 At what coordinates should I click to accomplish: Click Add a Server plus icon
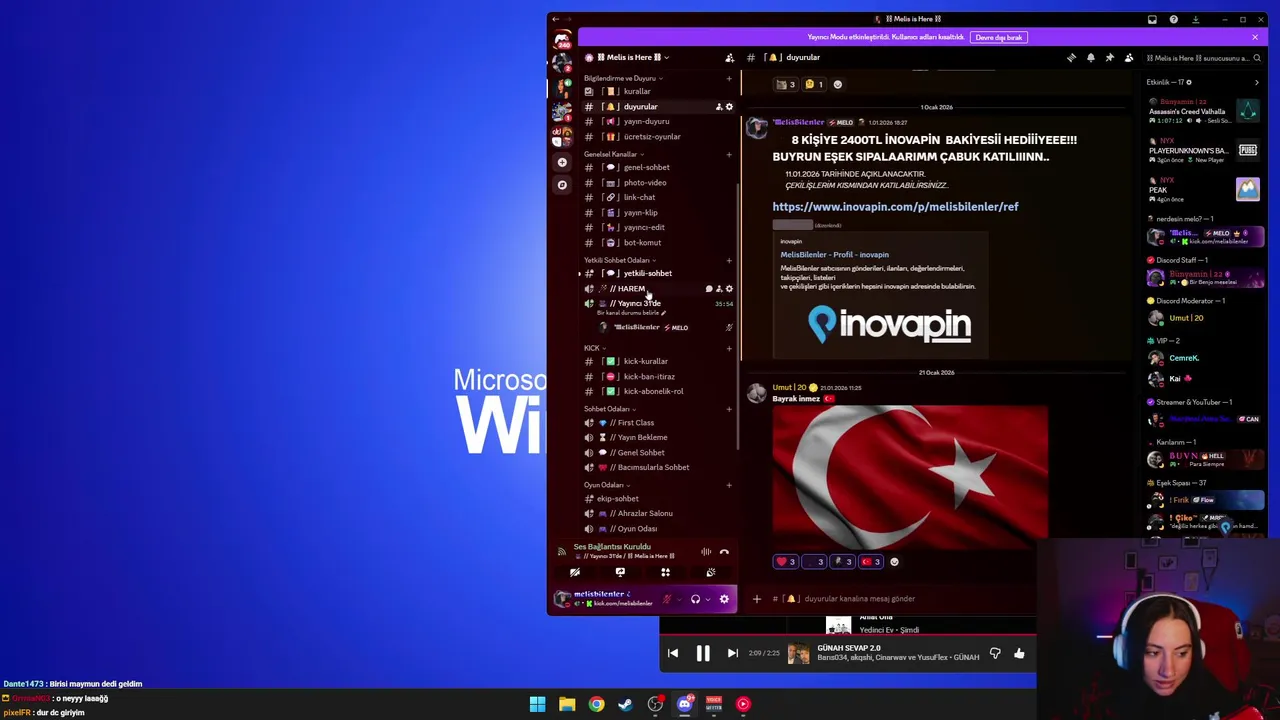(562, 162)
